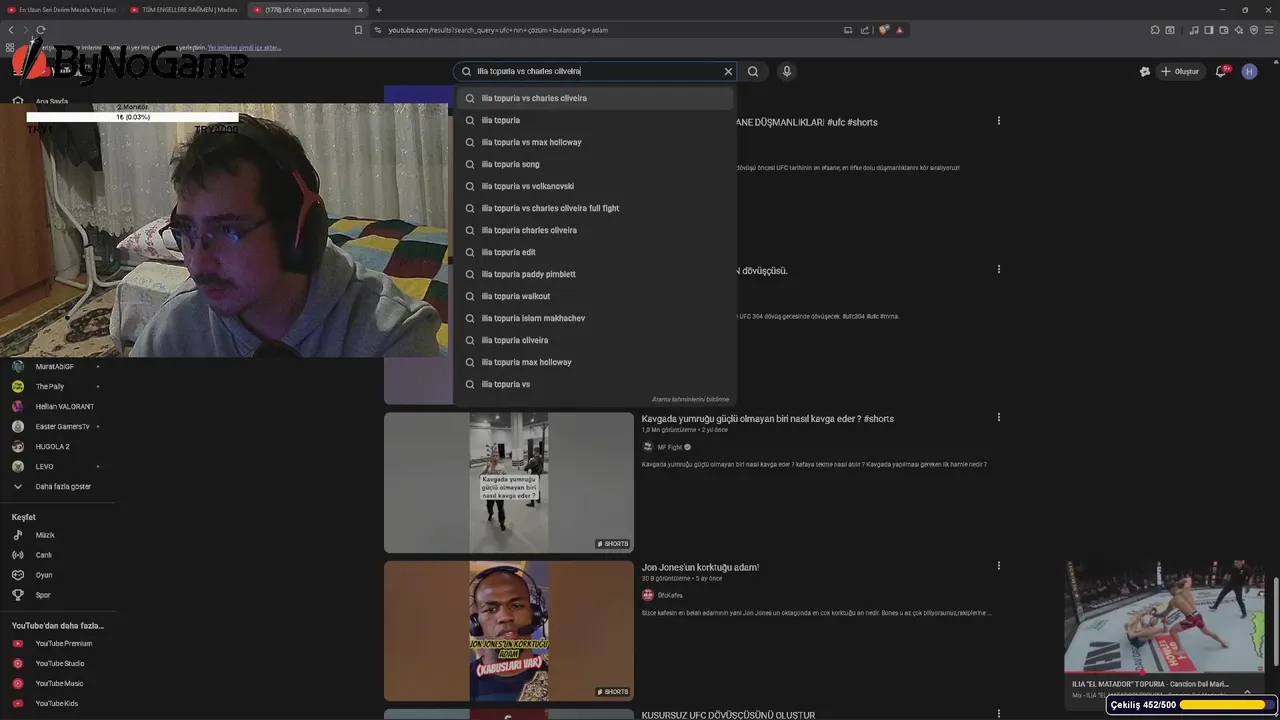1280x720 pixels.
Task: Choose suggestion ilia topuria song
Action: (x=595, y=164)
